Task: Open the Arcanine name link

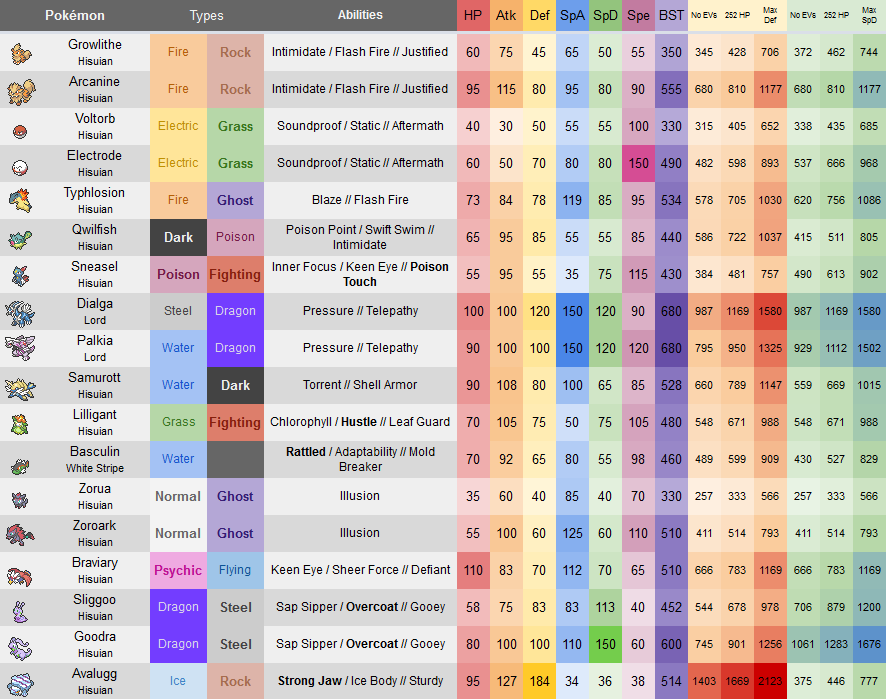Action: (x=95, y=82)
